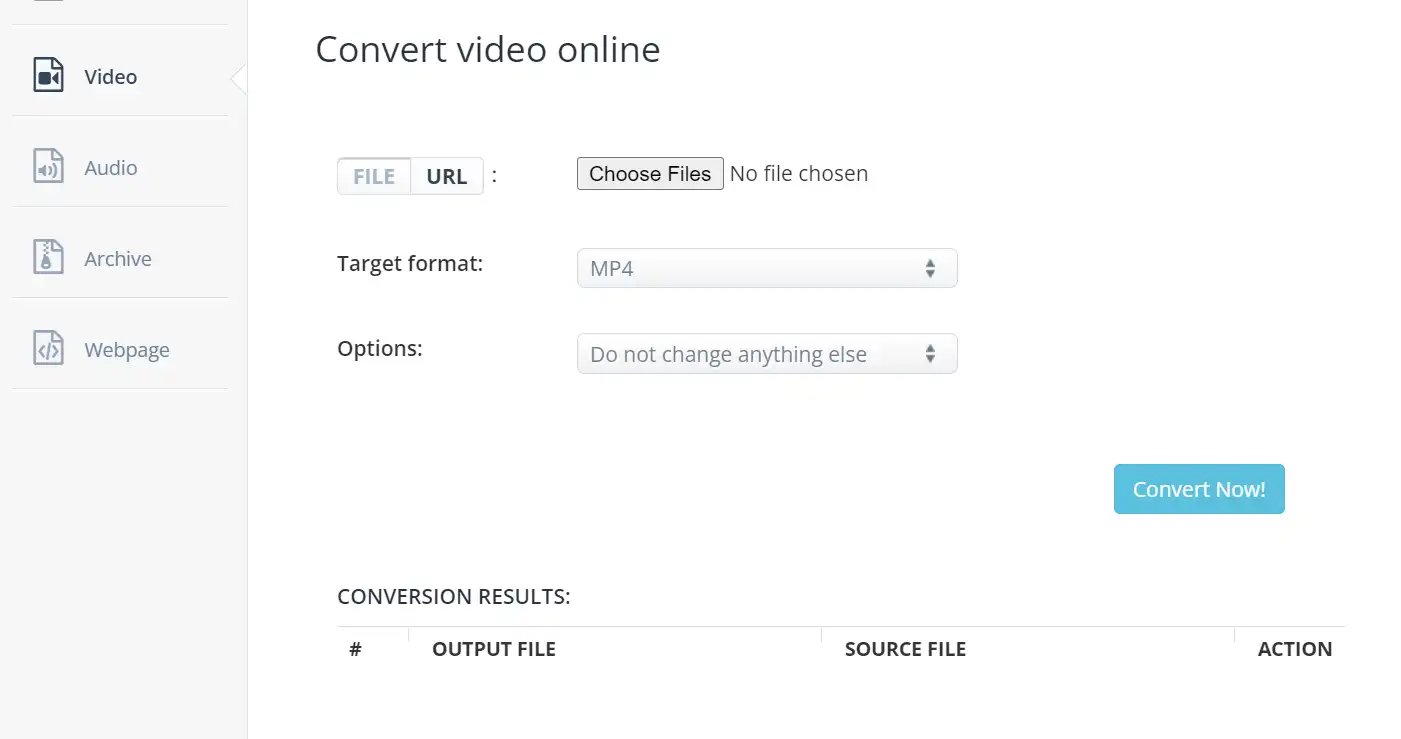
Task: Expand the Options dropdown list
Action: coord(767,354)
